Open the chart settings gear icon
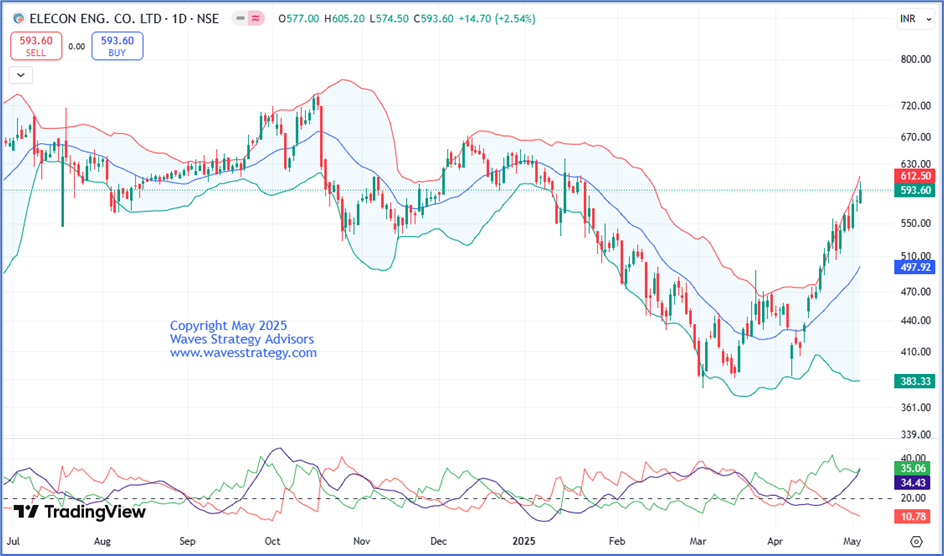This screenshot has height=556, width=944. 916,541
